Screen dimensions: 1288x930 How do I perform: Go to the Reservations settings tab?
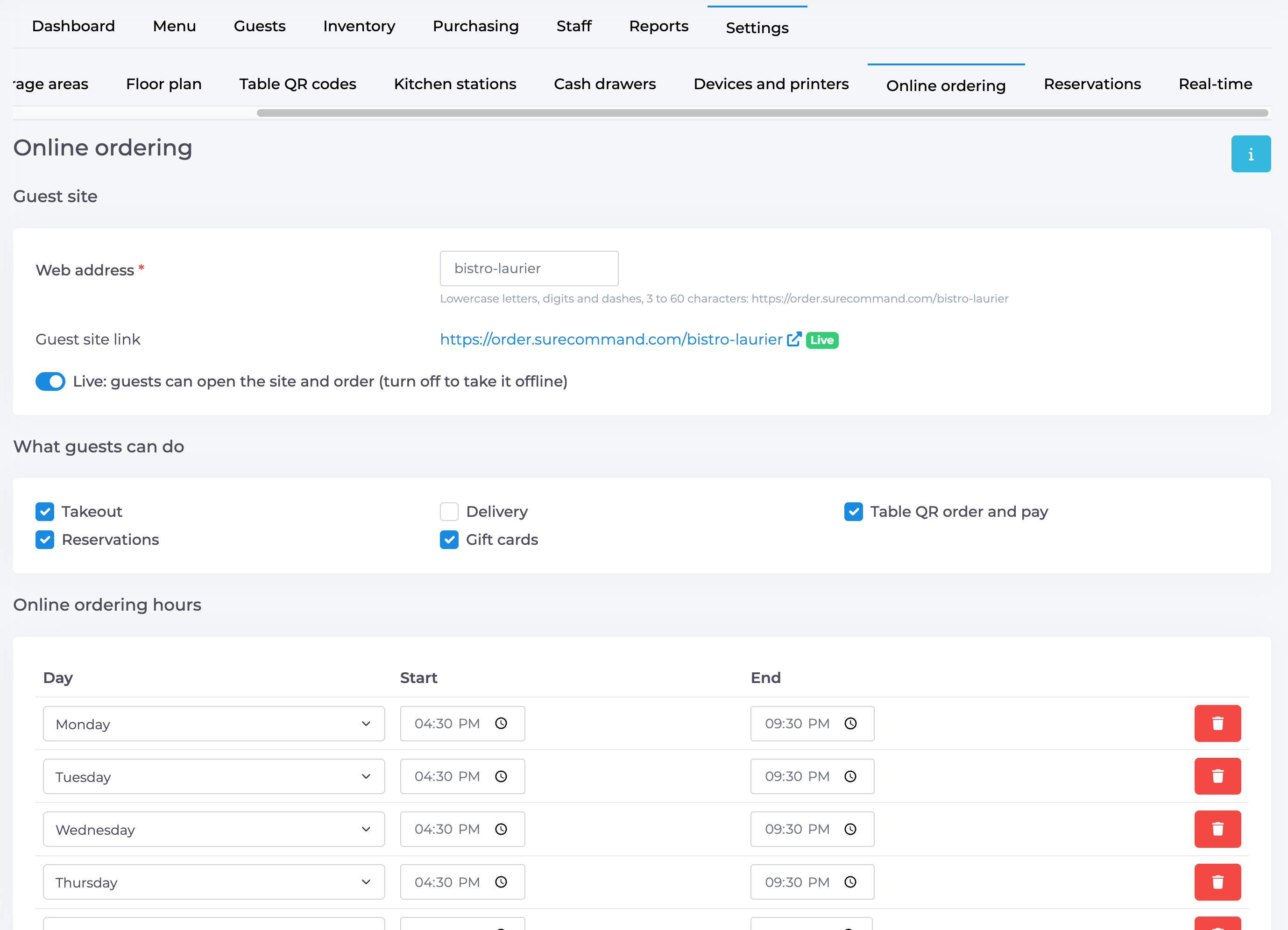[1092, 84]
